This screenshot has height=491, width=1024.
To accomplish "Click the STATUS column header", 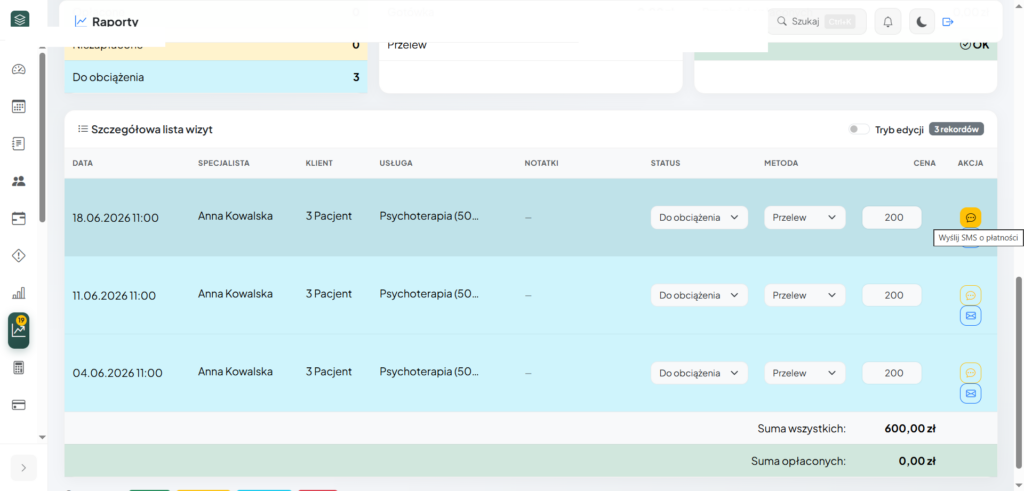I will click(665, 163).
